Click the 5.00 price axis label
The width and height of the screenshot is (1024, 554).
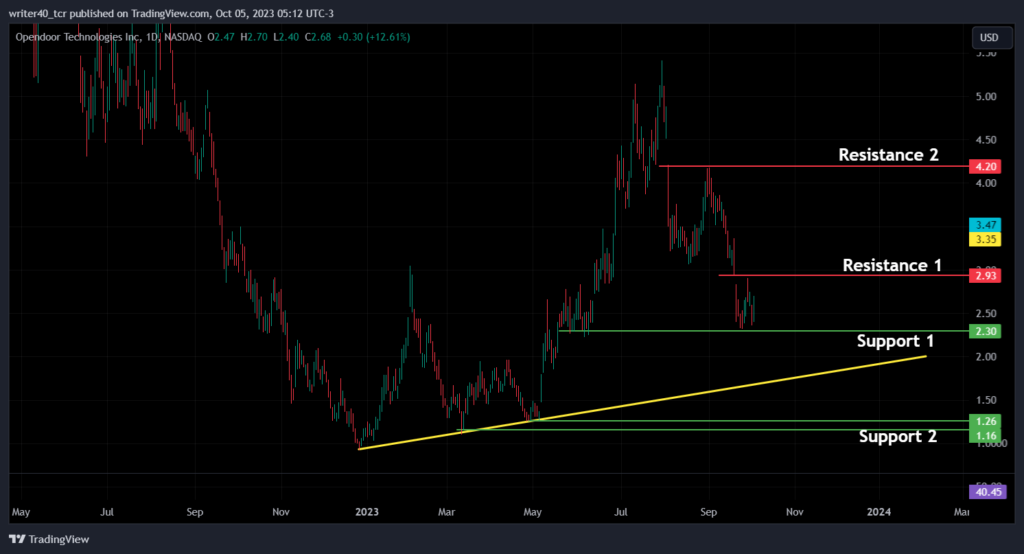[x=986, y=97]
